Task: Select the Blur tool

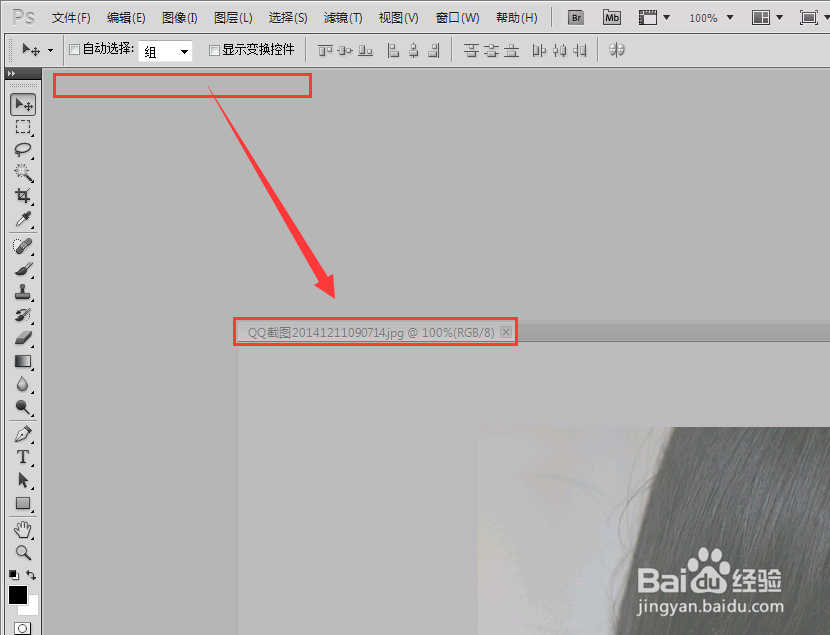Action: coord(23,384)
